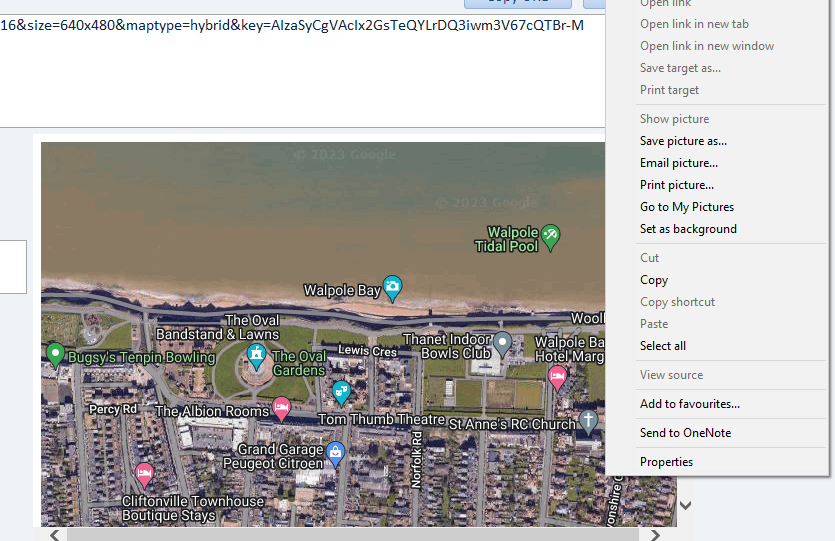The height and width of the screenshot is (541, 835).
Task: Choose 'Select all' menu entry
Action: (662, 346)
